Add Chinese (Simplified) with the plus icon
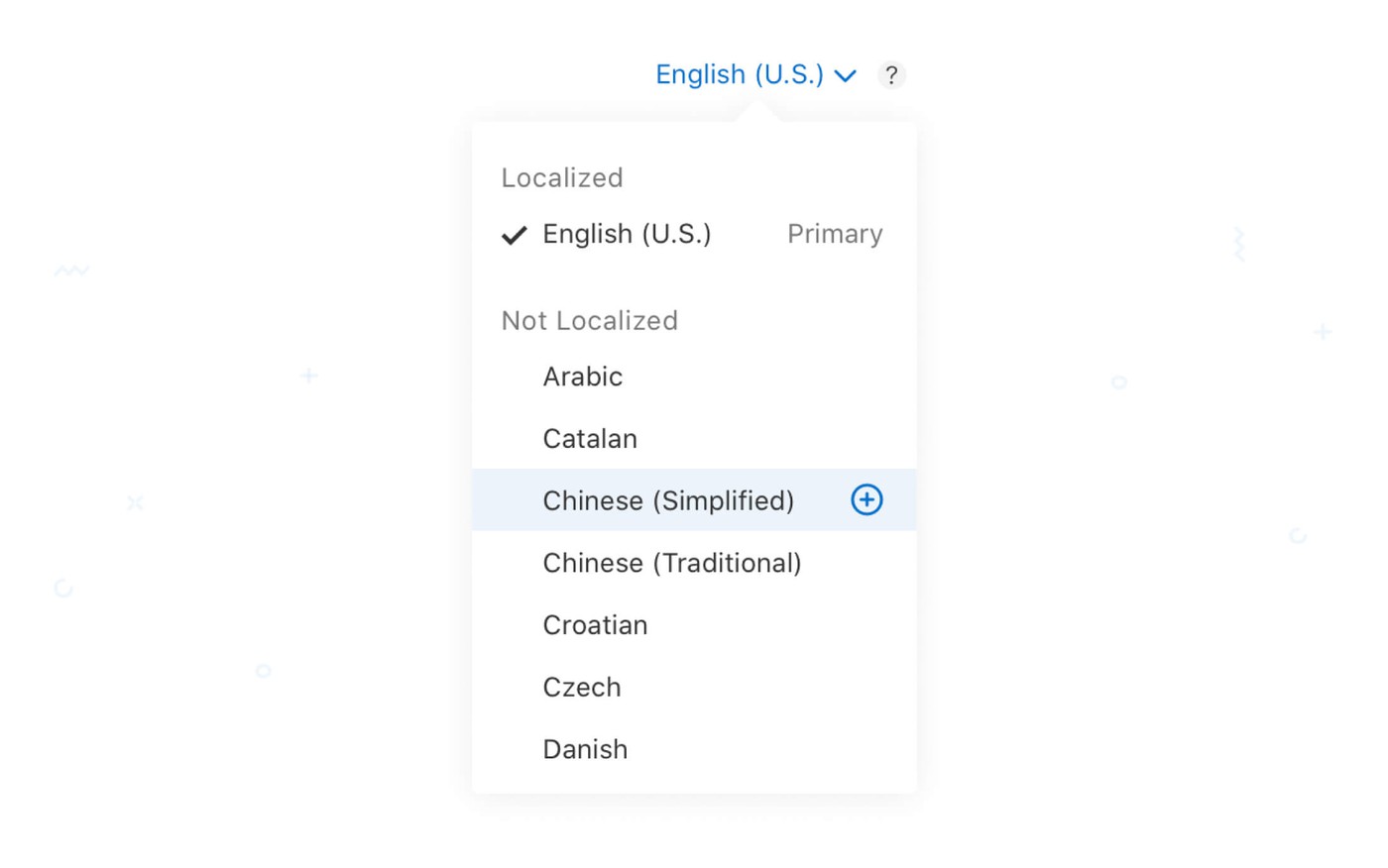Image resolution: width=1388 pixels, height=868 pixels. tap(867, 500)
